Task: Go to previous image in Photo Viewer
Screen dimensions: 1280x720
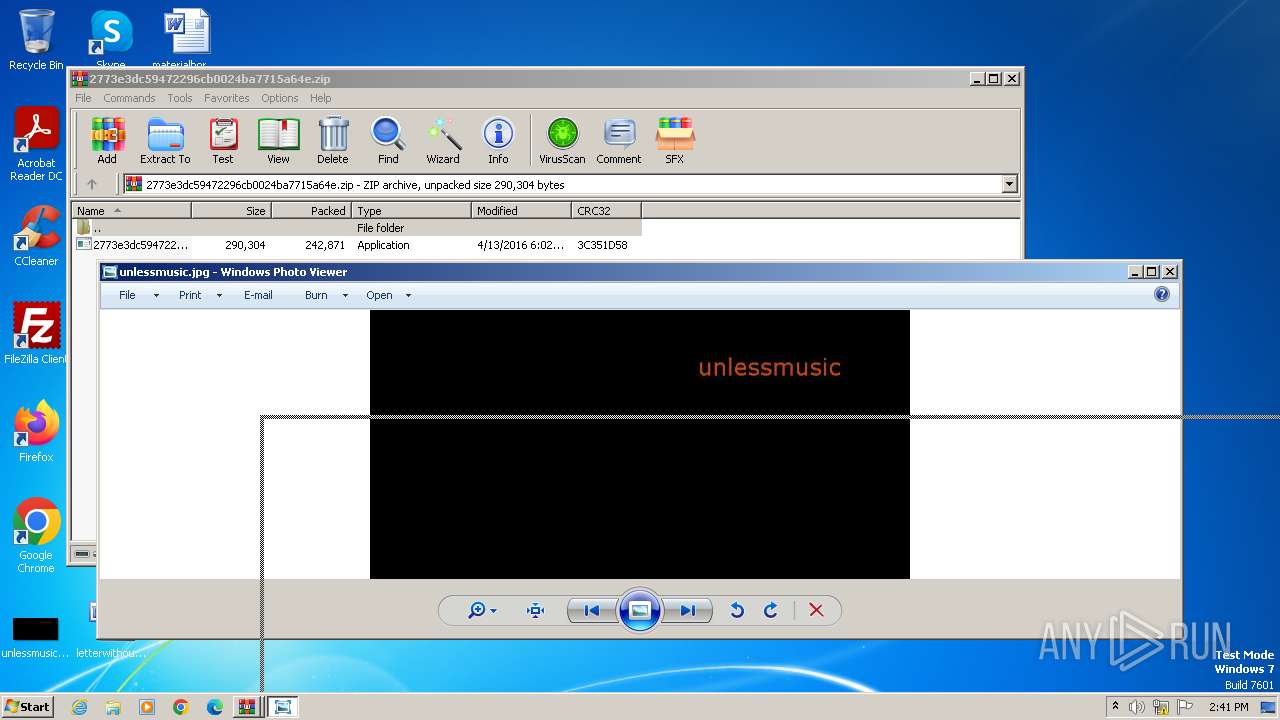Action: click(591, 610)
